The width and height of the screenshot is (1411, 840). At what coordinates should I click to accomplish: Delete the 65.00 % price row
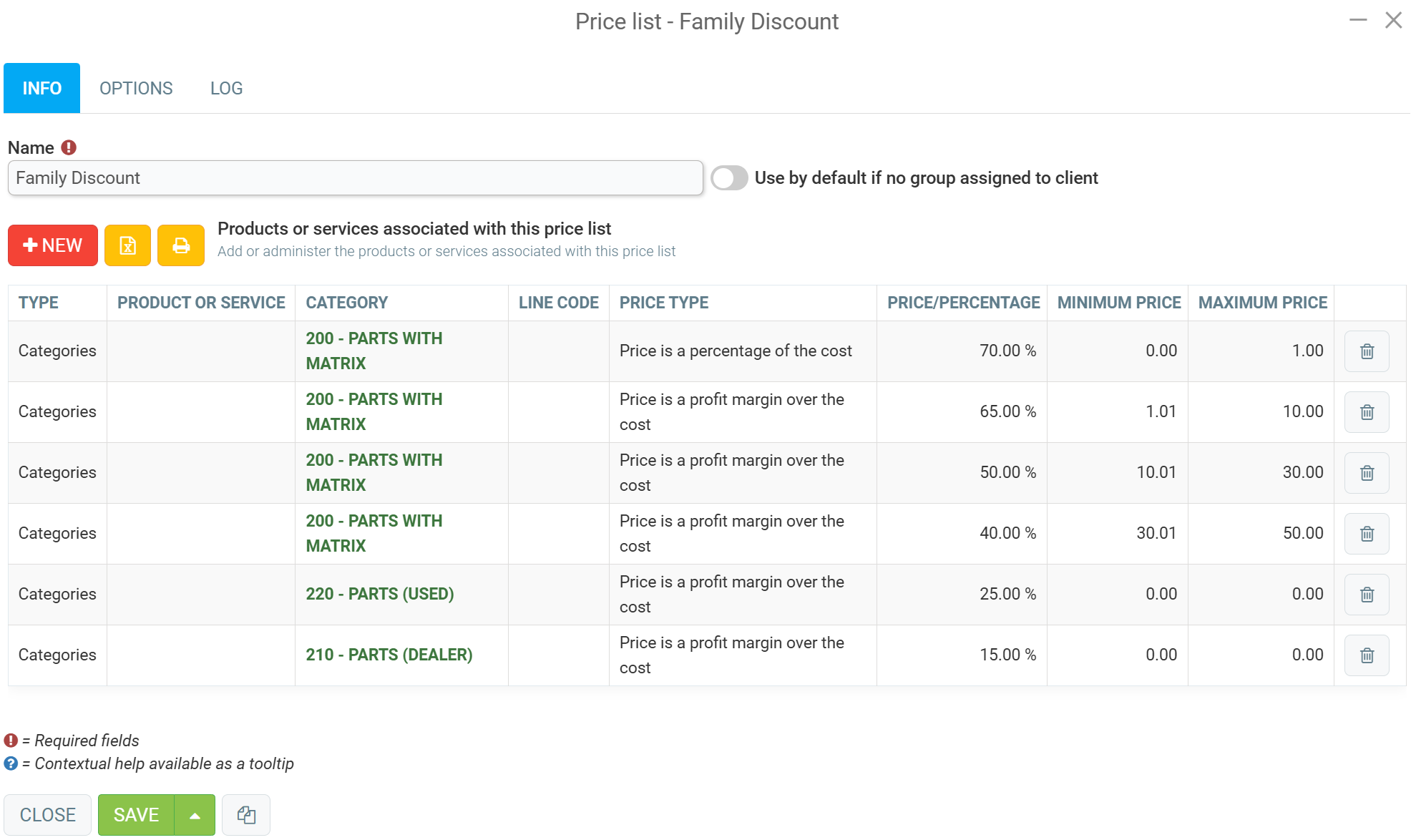pos(1367,412)
